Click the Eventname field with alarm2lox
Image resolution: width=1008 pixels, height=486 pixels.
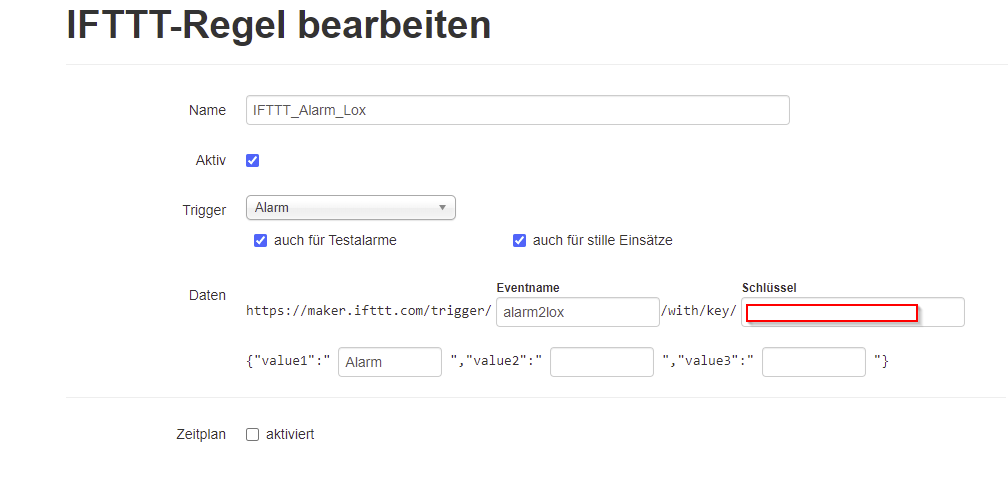click(x=577, y=312)
